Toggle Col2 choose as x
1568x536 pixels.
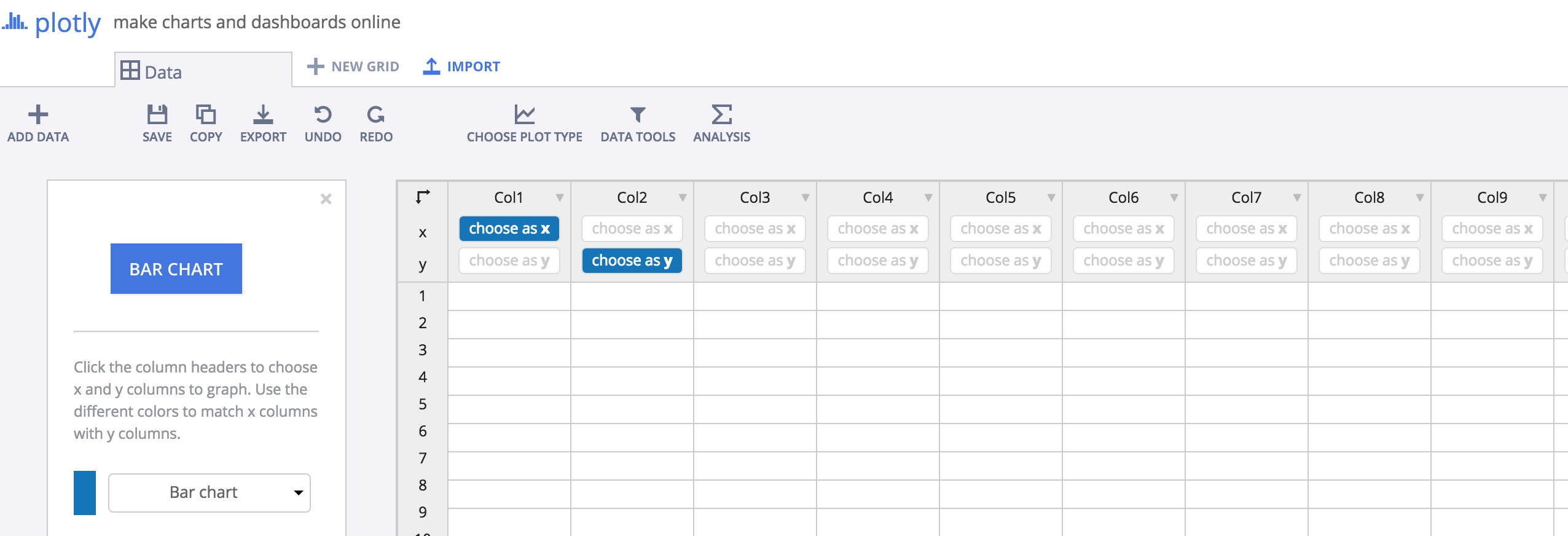coord(632,229)
